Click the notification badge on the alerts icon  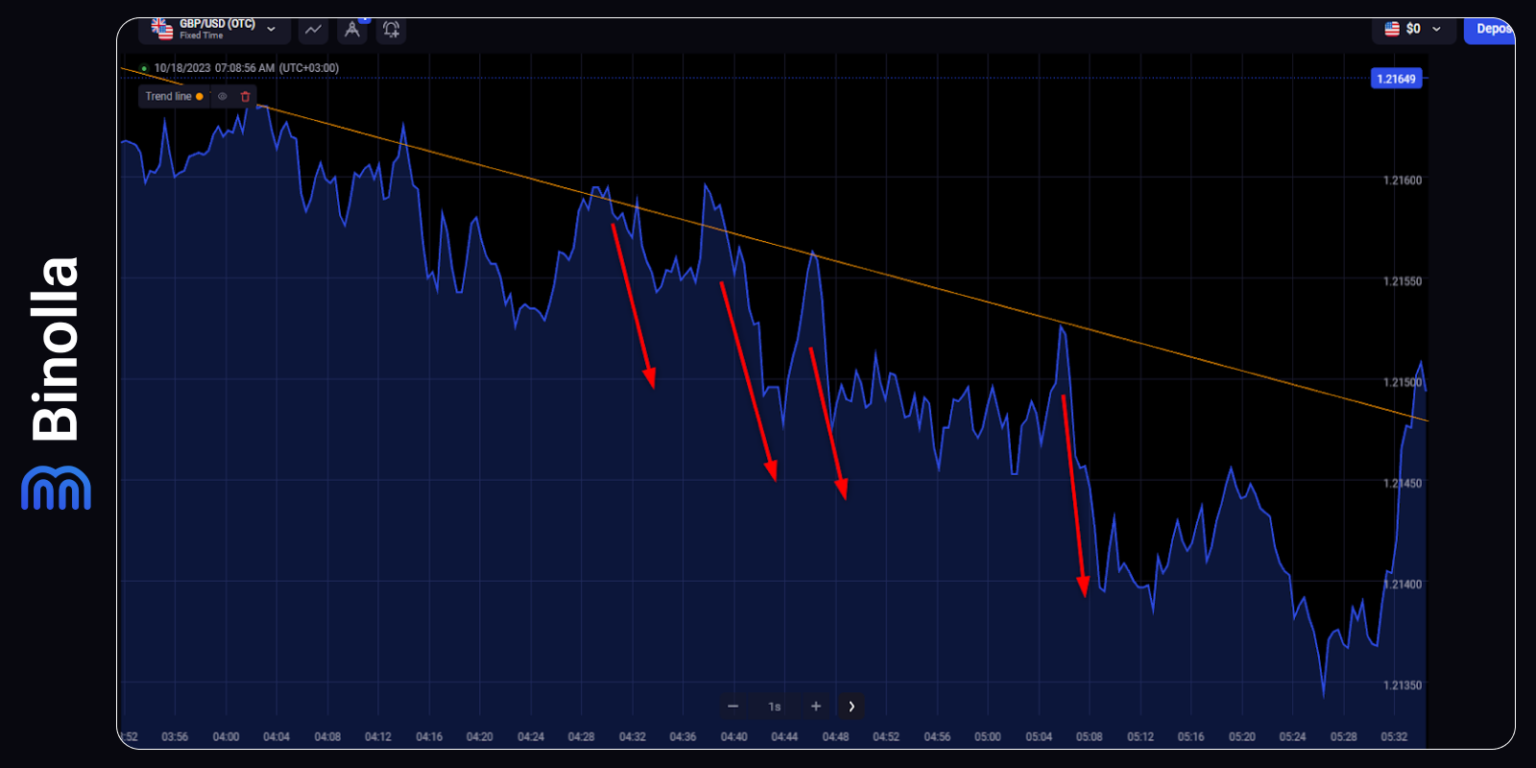(364, 20)
